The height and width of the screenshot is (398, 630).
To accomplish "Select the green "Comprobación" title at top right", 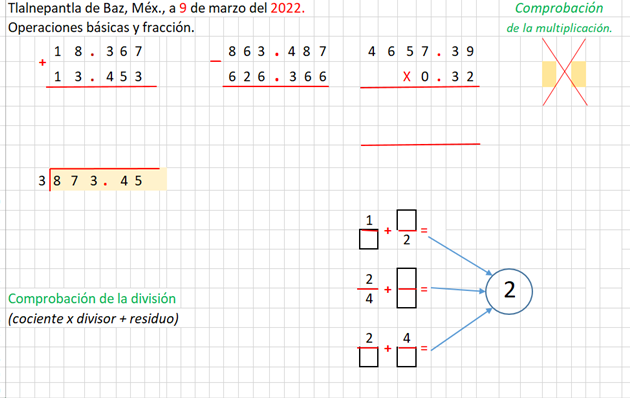I will (x=559, y=8).
